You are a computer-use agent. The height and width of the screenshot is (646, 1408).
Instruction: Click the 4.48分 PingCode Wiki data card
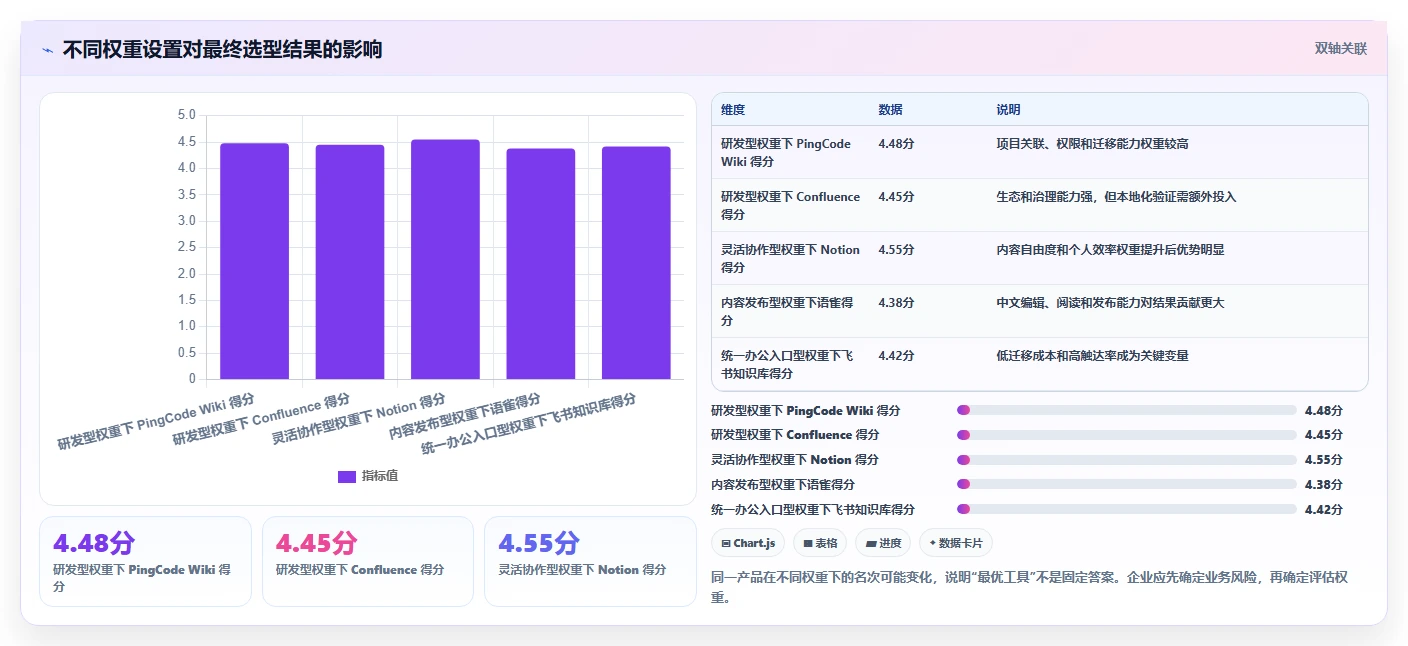145,561
